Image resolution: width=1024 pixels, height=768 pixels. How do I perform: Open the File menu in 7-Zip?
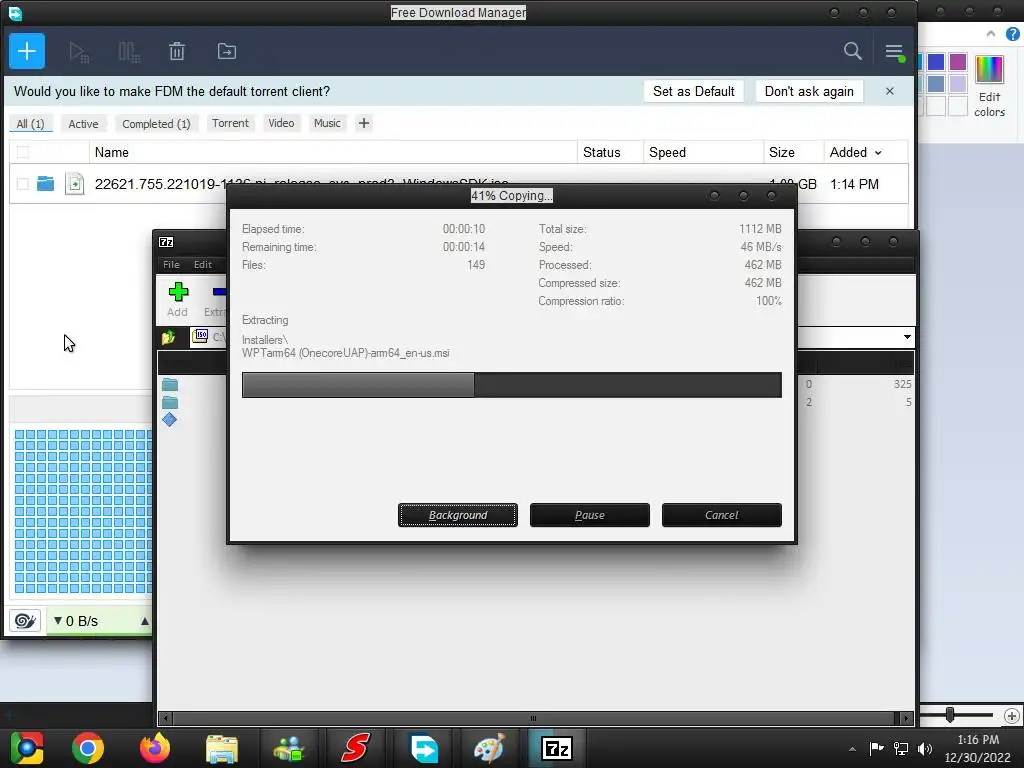171,264
